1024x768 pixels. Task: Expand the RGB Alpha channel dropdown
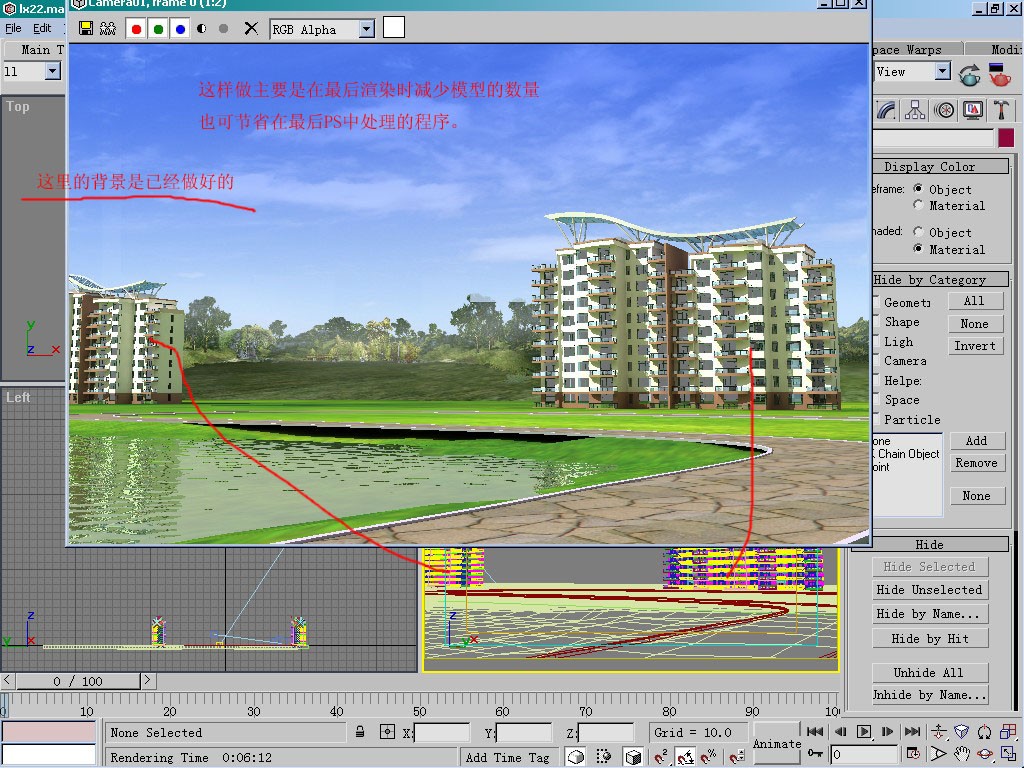pos(366,29)
